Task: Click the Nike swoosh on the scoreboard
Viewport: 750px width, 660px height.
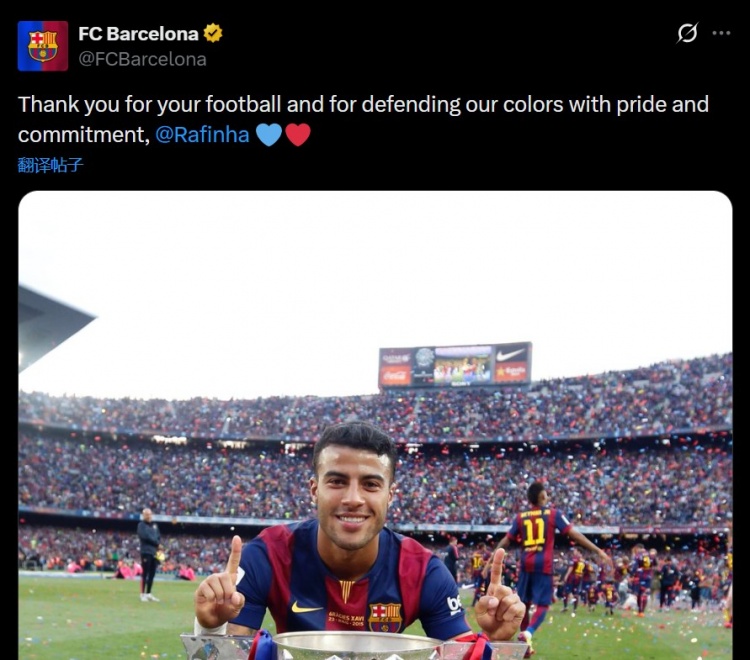Action: 511,354
